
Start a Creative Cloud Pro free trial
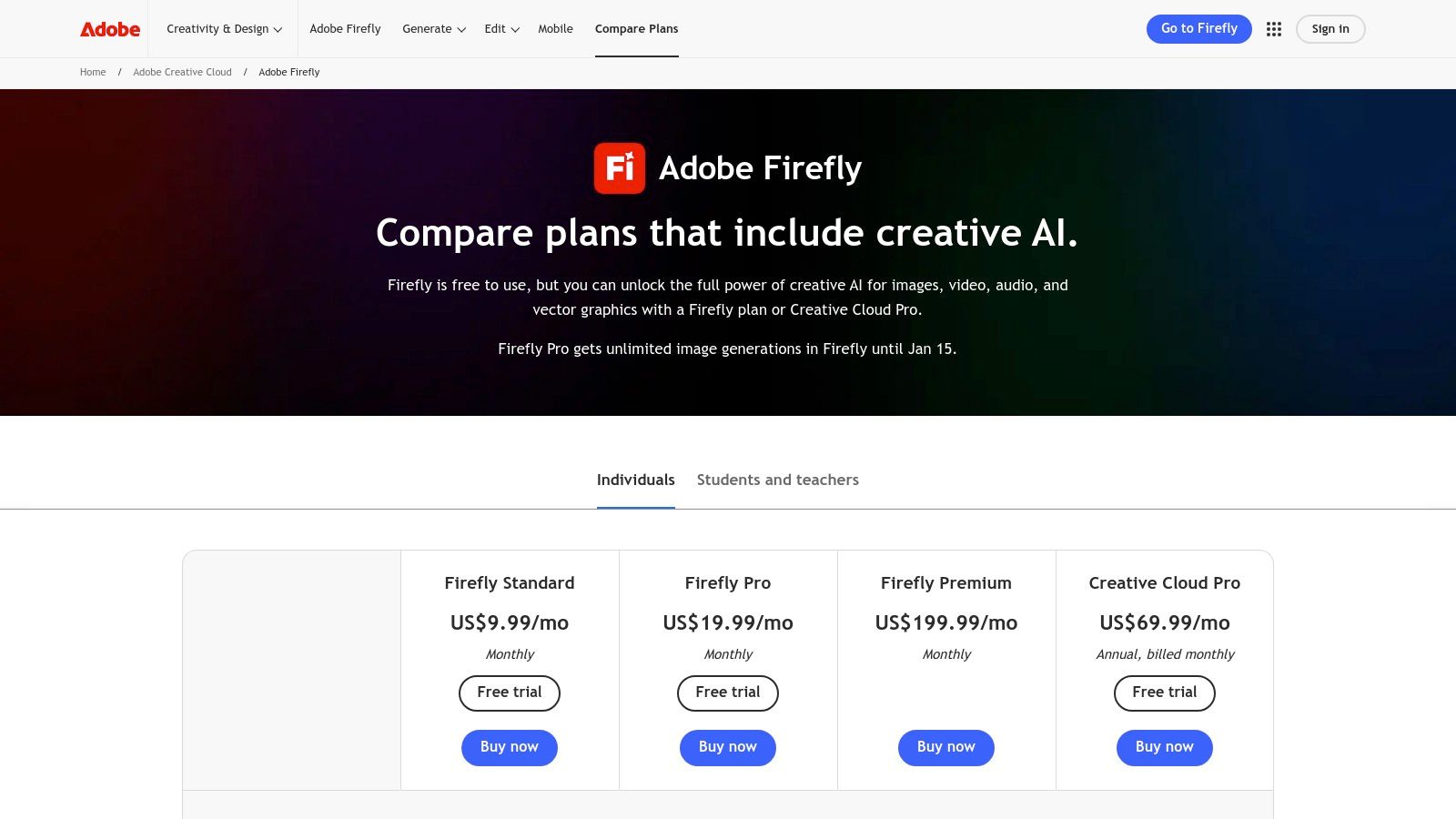tap(1164, 693)
